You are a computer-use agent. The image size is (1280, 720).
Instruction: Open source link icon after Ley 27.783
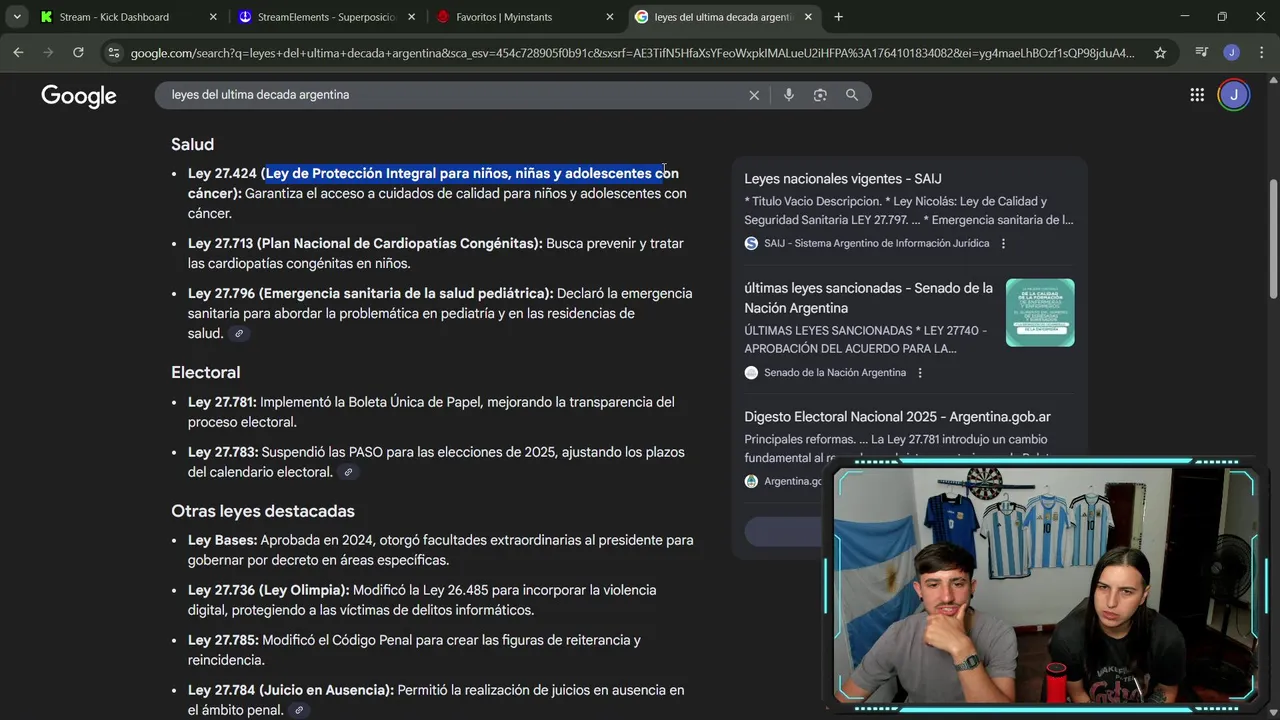[x=348, y=472]
